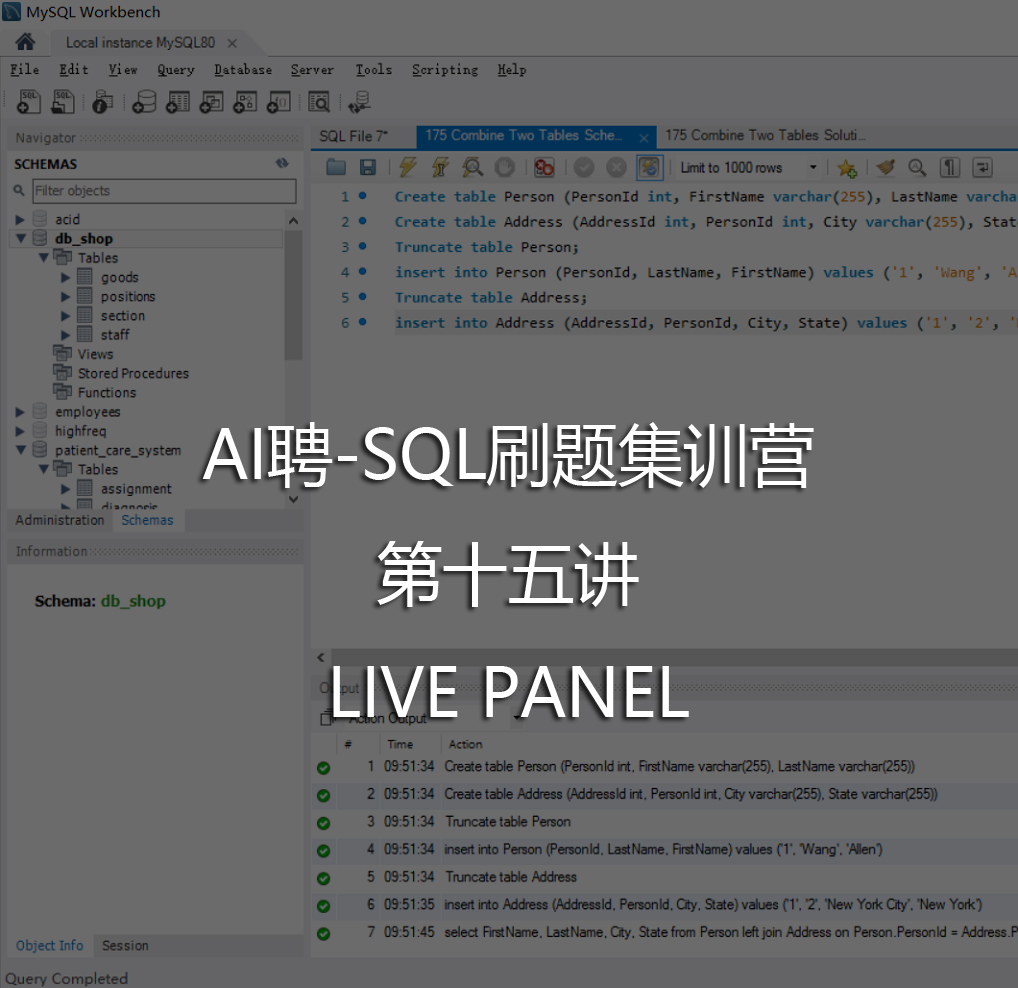Create a new SQL tab with the SQL+ icon
The width and height of the screenshot is (1018, 988).
click(x=28, y=101)
